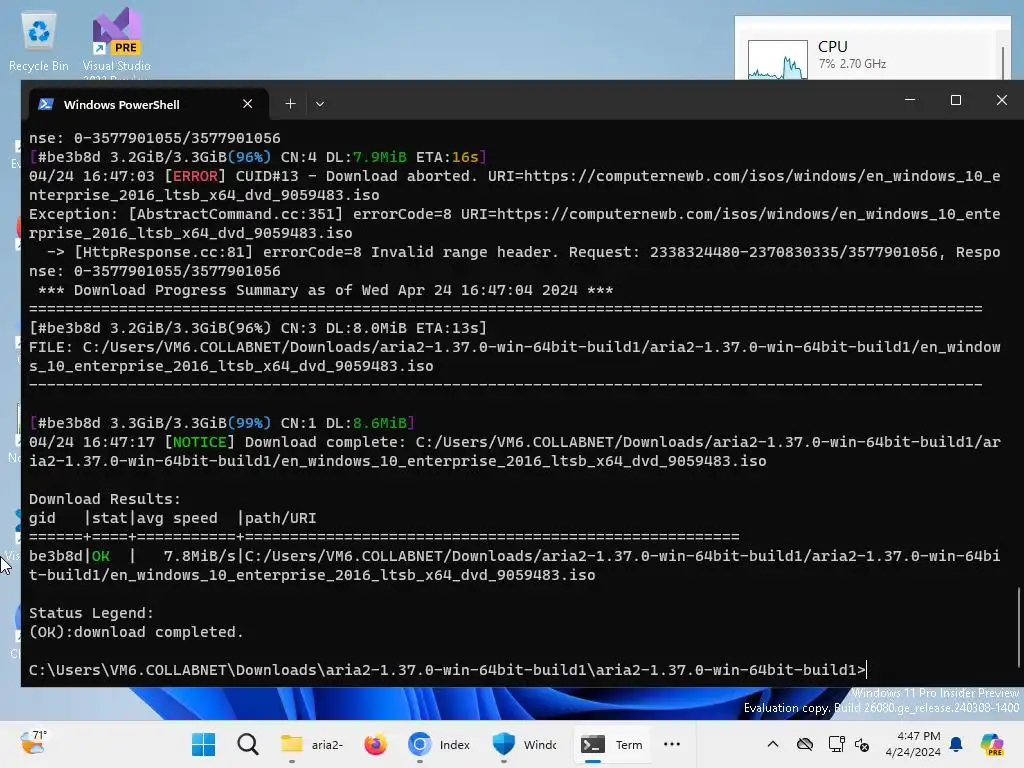Click the gid be3b8d in results row
The width and height of the screenshot is (1024, 768).
point(56,556)
